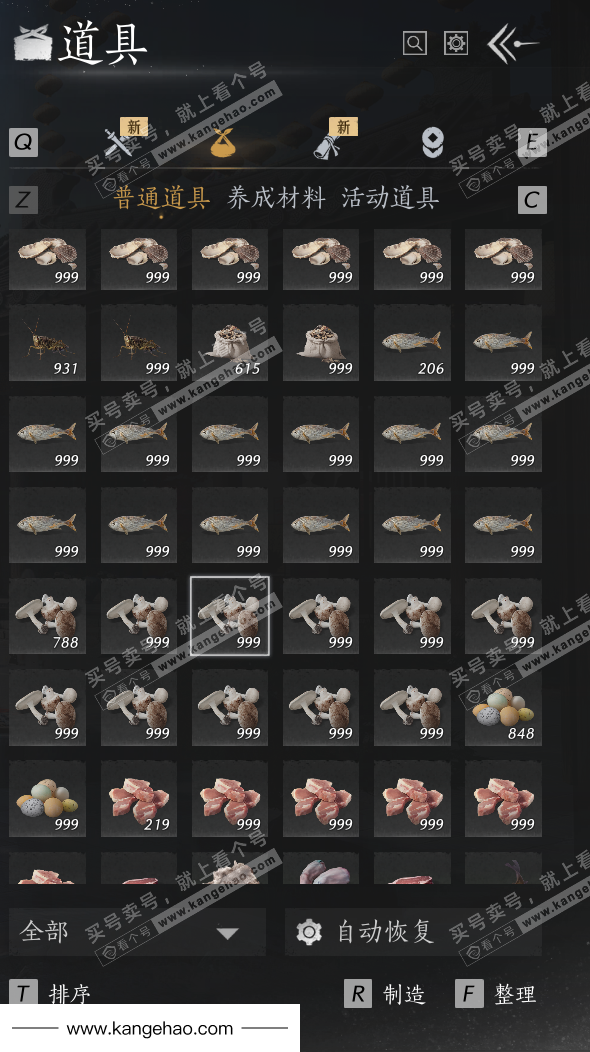
Task: Click the back arrow icon
Action: click(x=513, y=44)
